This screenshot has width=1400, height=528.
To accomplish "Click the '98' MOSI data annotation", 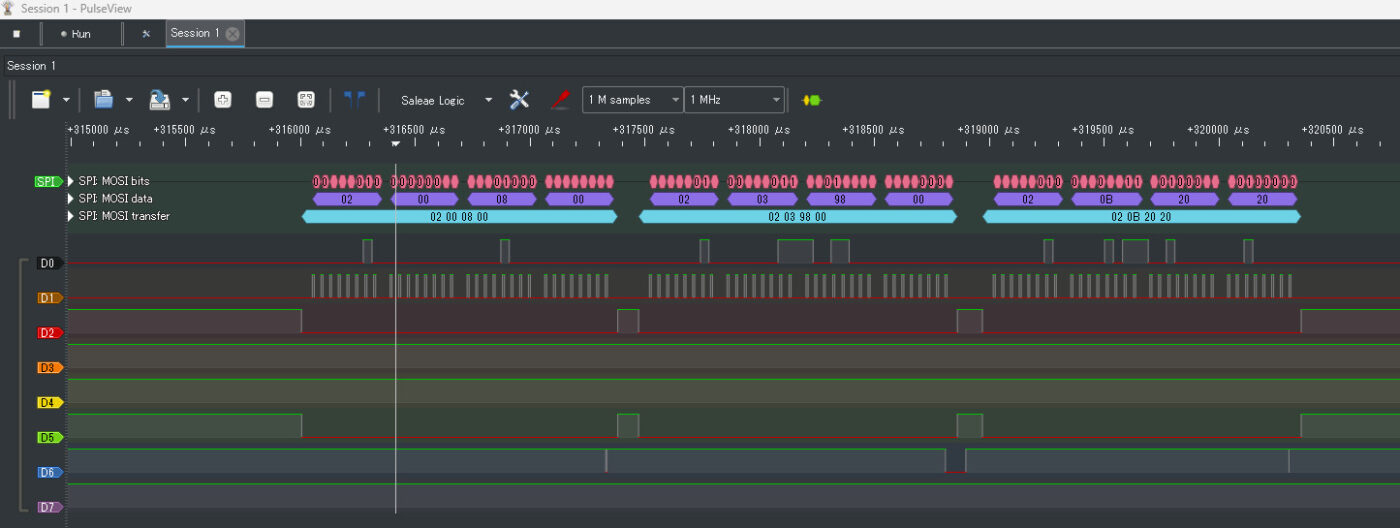I will click(840, 199).
